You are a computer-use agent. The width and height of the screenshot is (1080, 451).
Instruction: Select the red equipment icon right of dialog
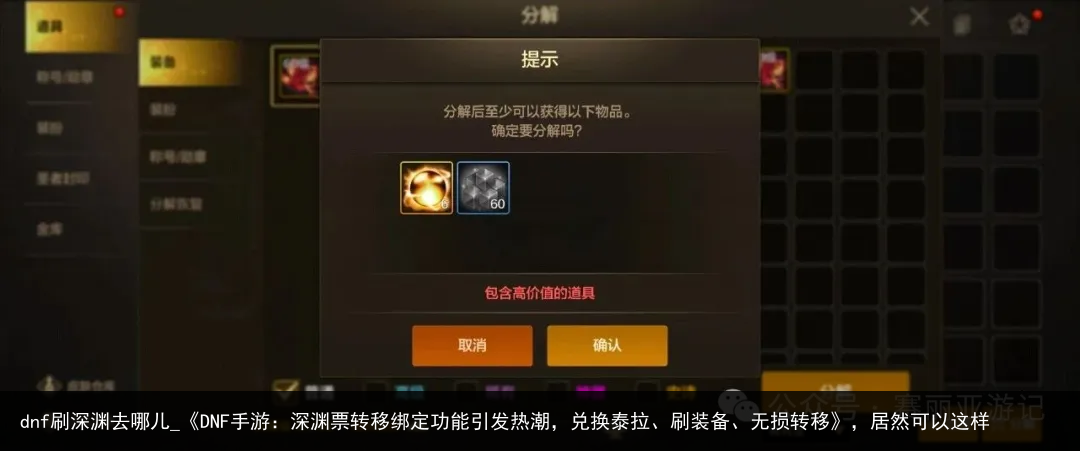click(774, 70)
